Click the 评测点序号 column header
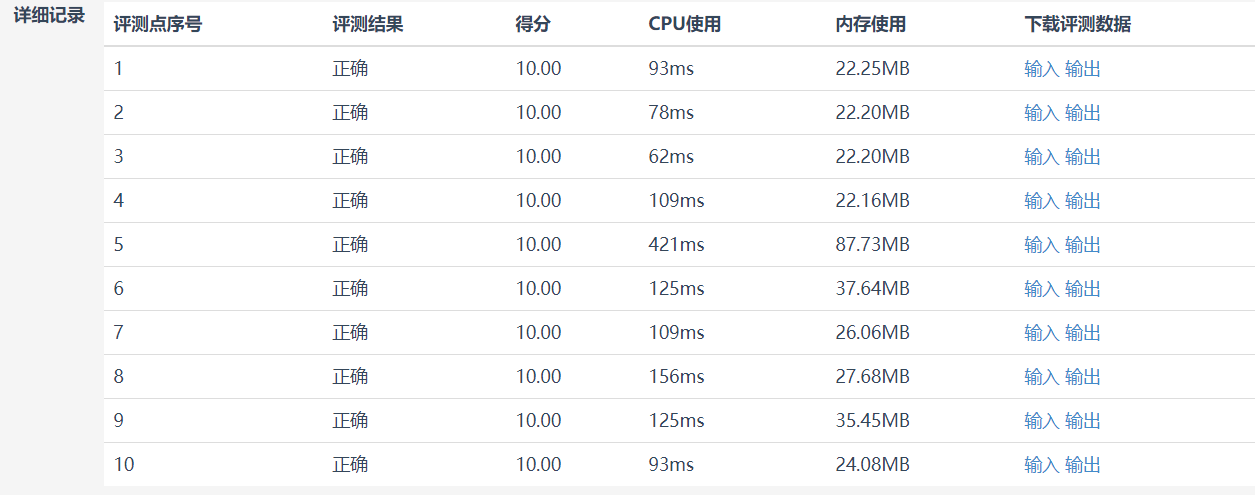 point(158,24)
